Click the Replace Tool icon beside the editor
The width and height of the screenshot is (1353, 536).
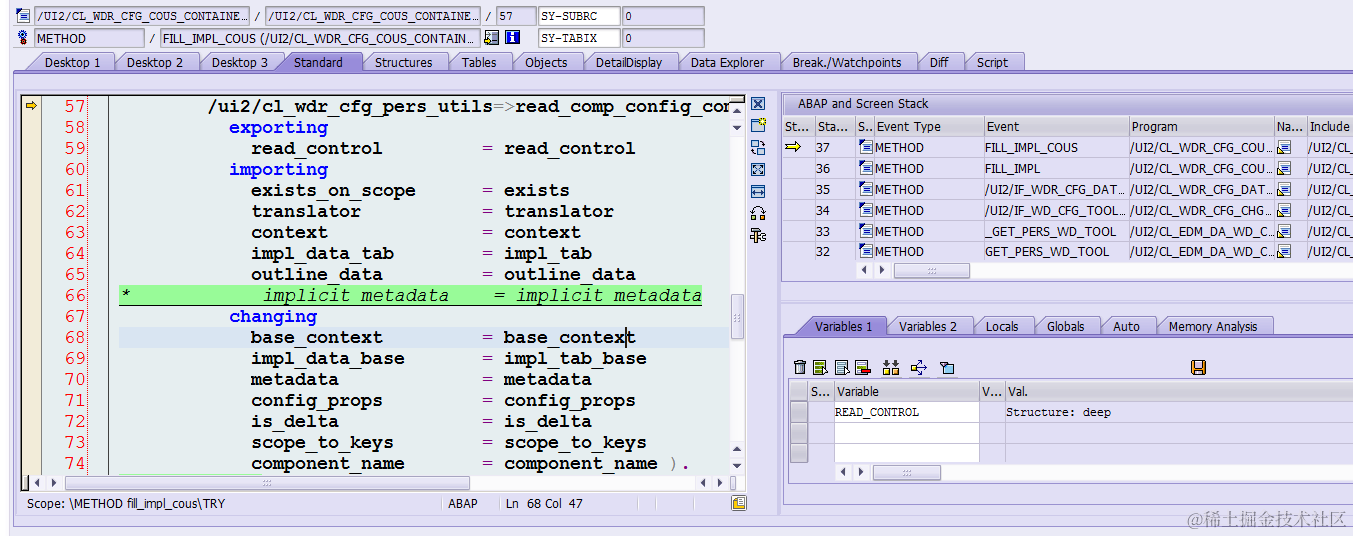point(758,147)
